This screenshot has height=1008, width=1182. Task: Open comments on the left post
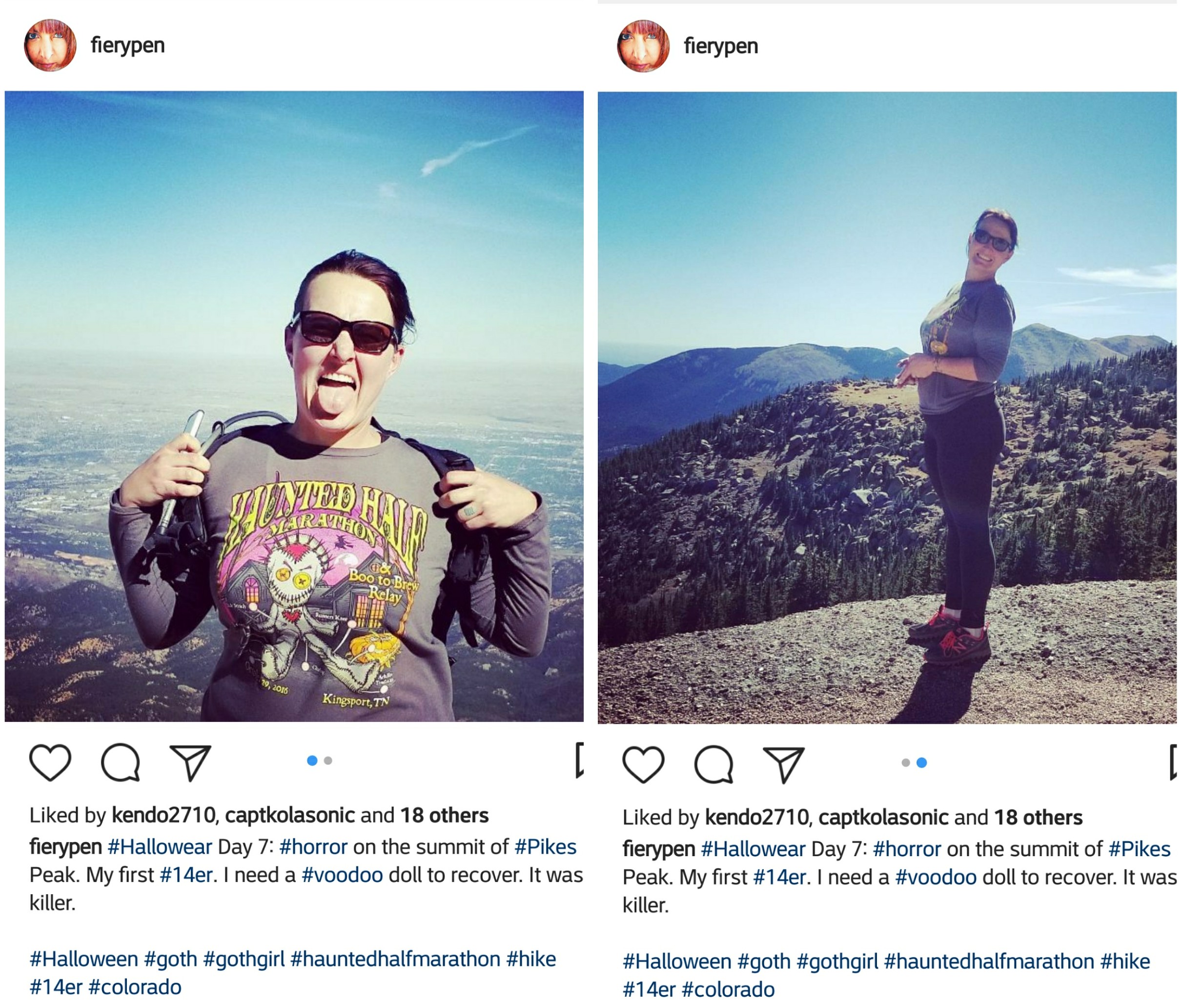pos(121,762)
